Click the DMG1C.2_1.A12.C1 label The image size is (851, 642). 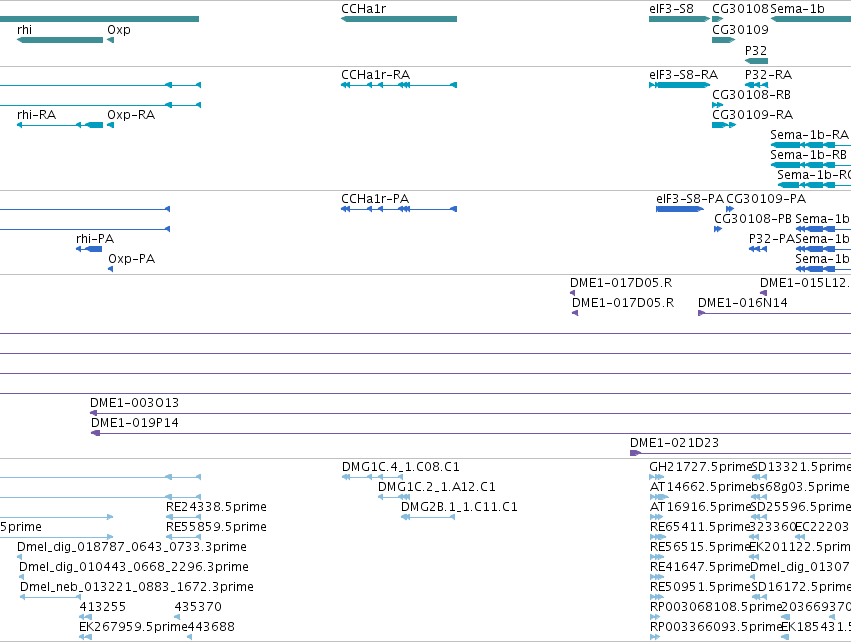point(437,487)
